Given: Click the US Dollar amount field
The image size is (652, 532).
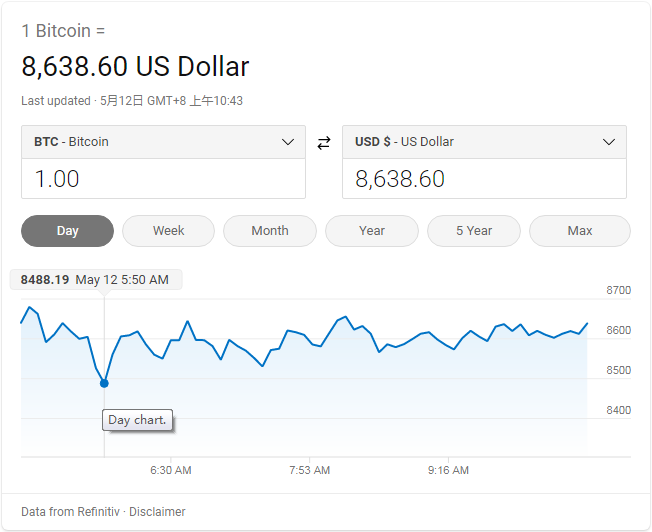Looking at the screenshot, I should [x=484, y=179].
